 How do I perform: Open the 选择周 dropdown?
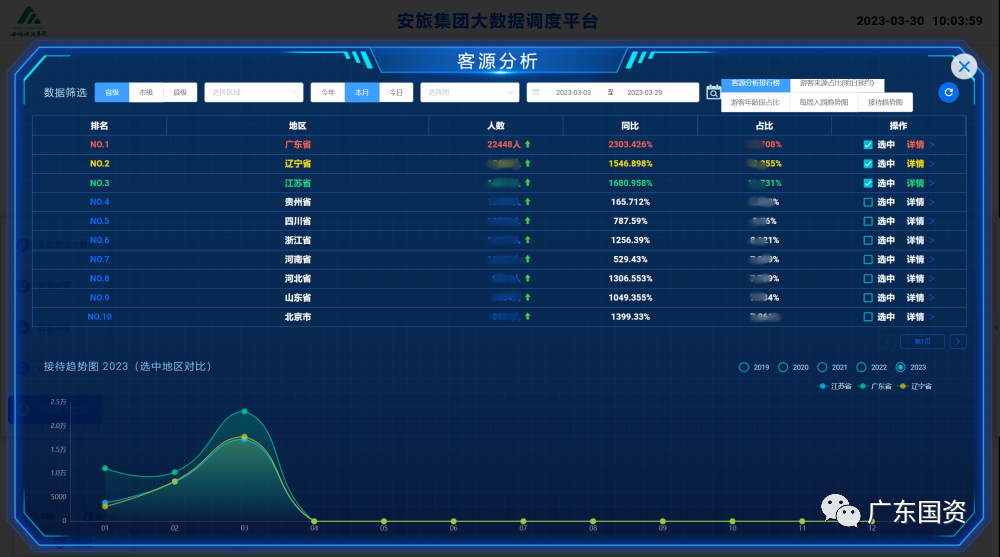[x=469, y=93]
